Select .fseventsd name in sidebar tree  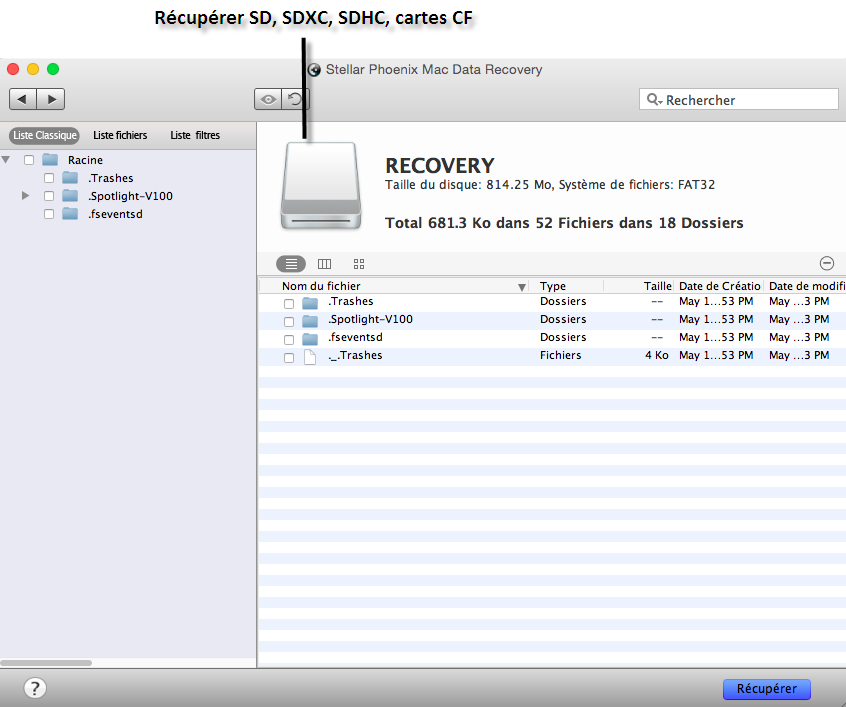point(115,214)
